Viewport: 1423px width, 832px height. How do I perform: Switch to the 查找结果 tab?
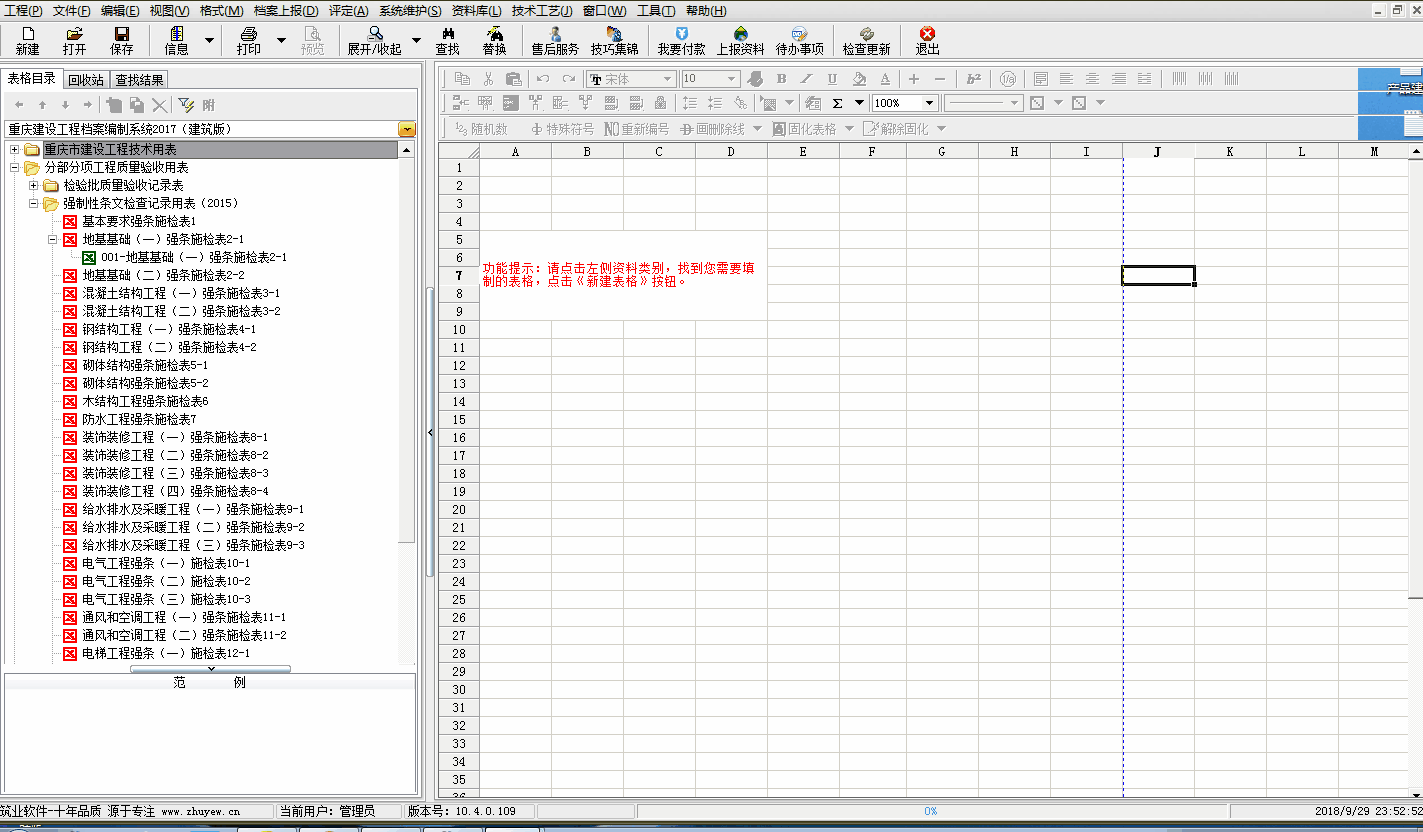pos(139,80)
